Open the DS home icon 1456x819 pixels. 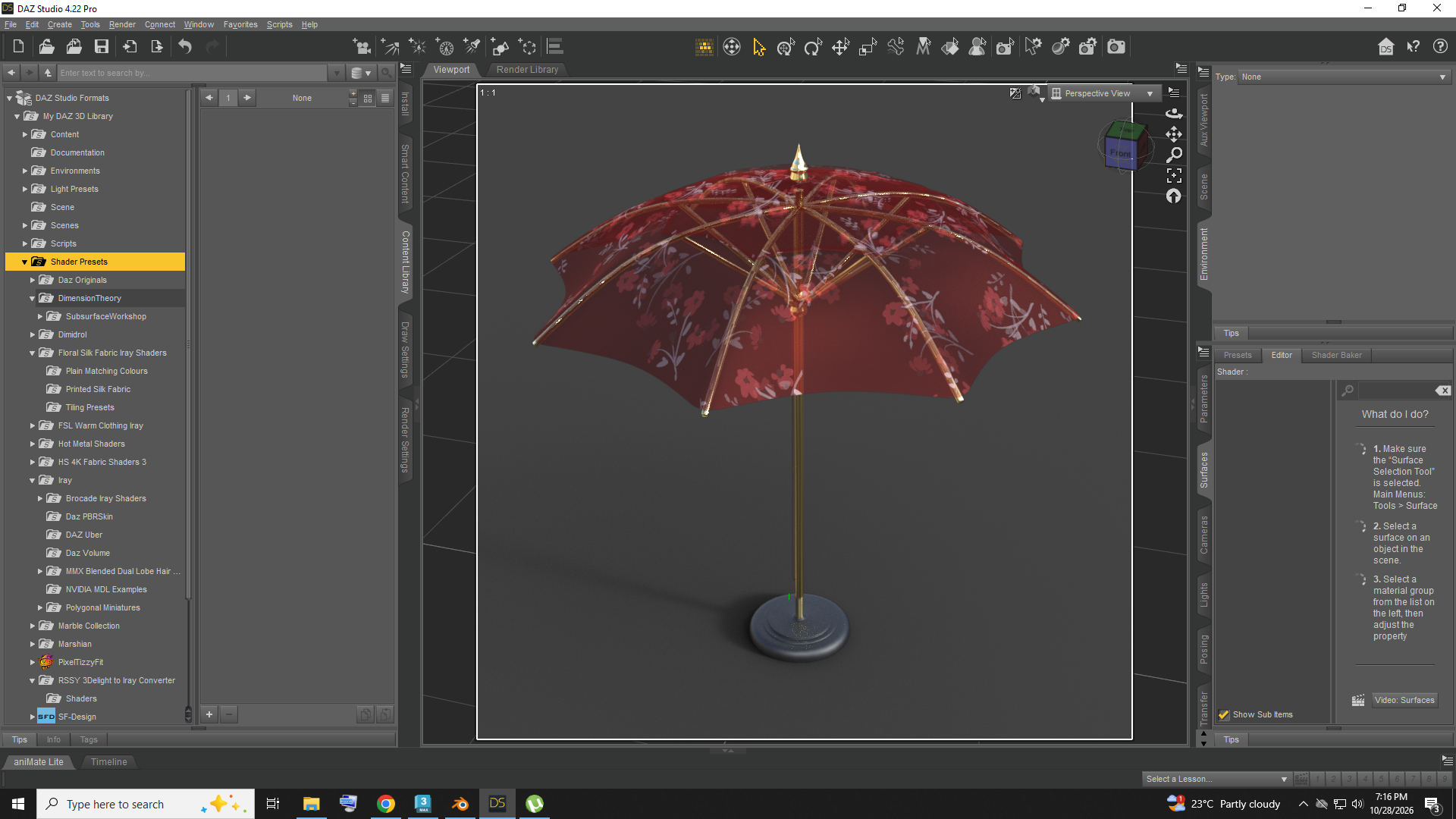1385,47
